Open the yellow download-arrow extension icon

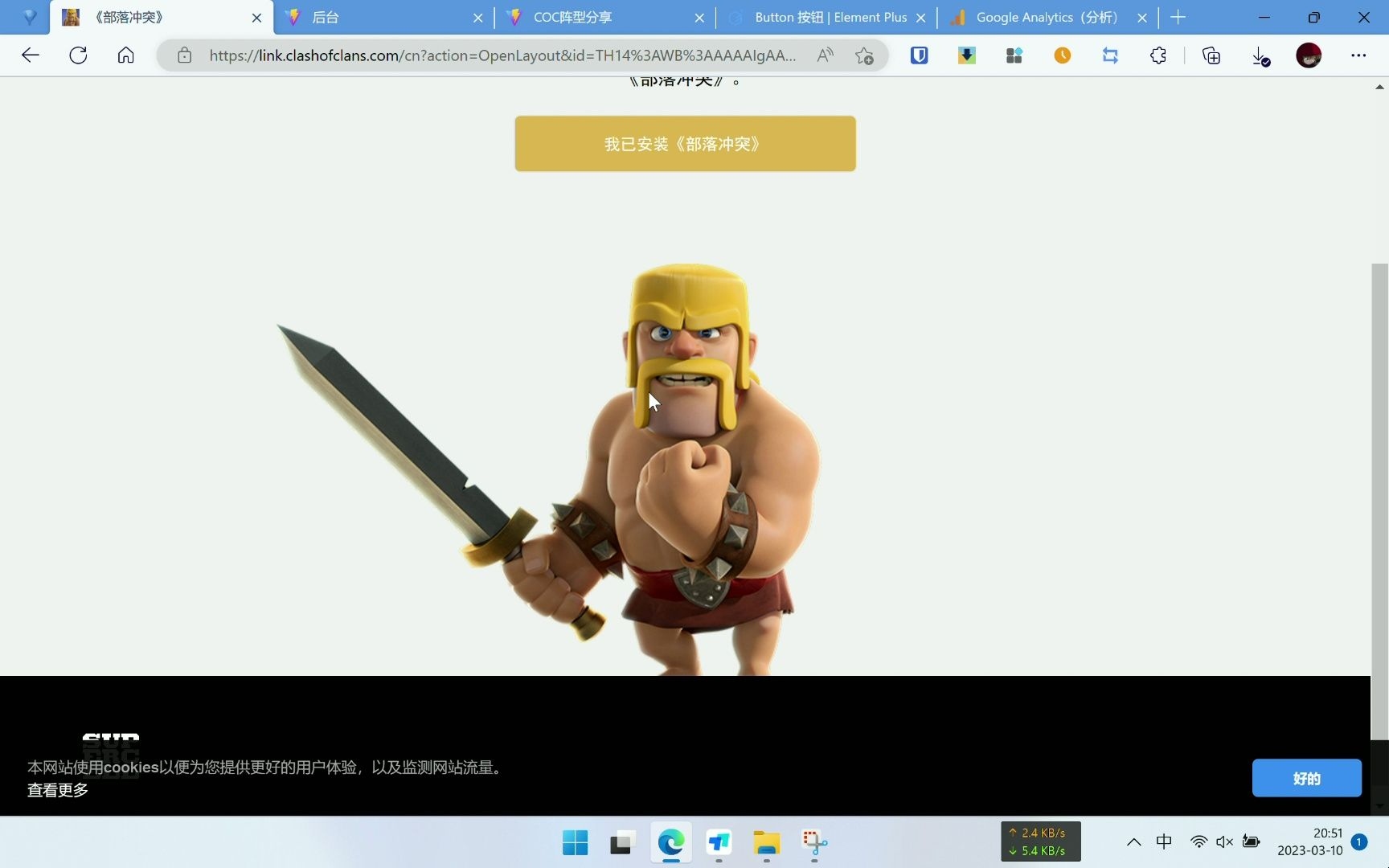click(966, 55)
